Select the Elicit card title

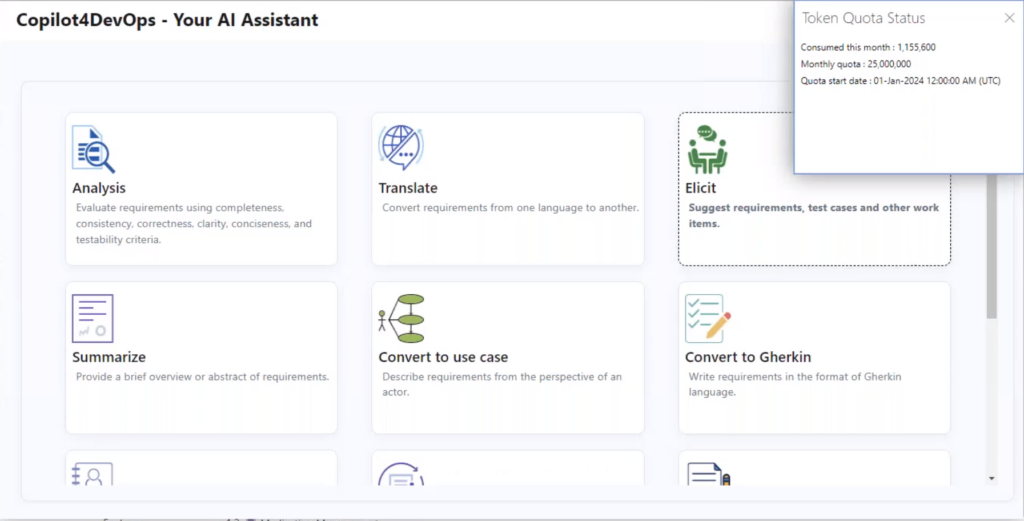[700, 188]
